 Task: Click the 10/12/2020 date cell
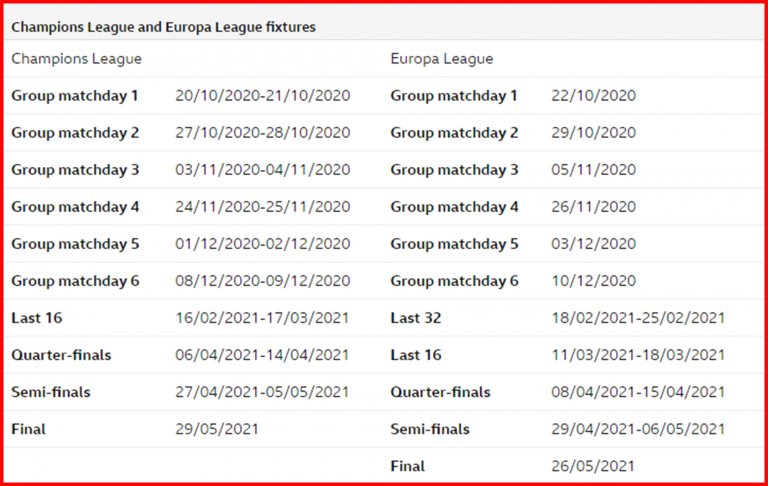593,281
